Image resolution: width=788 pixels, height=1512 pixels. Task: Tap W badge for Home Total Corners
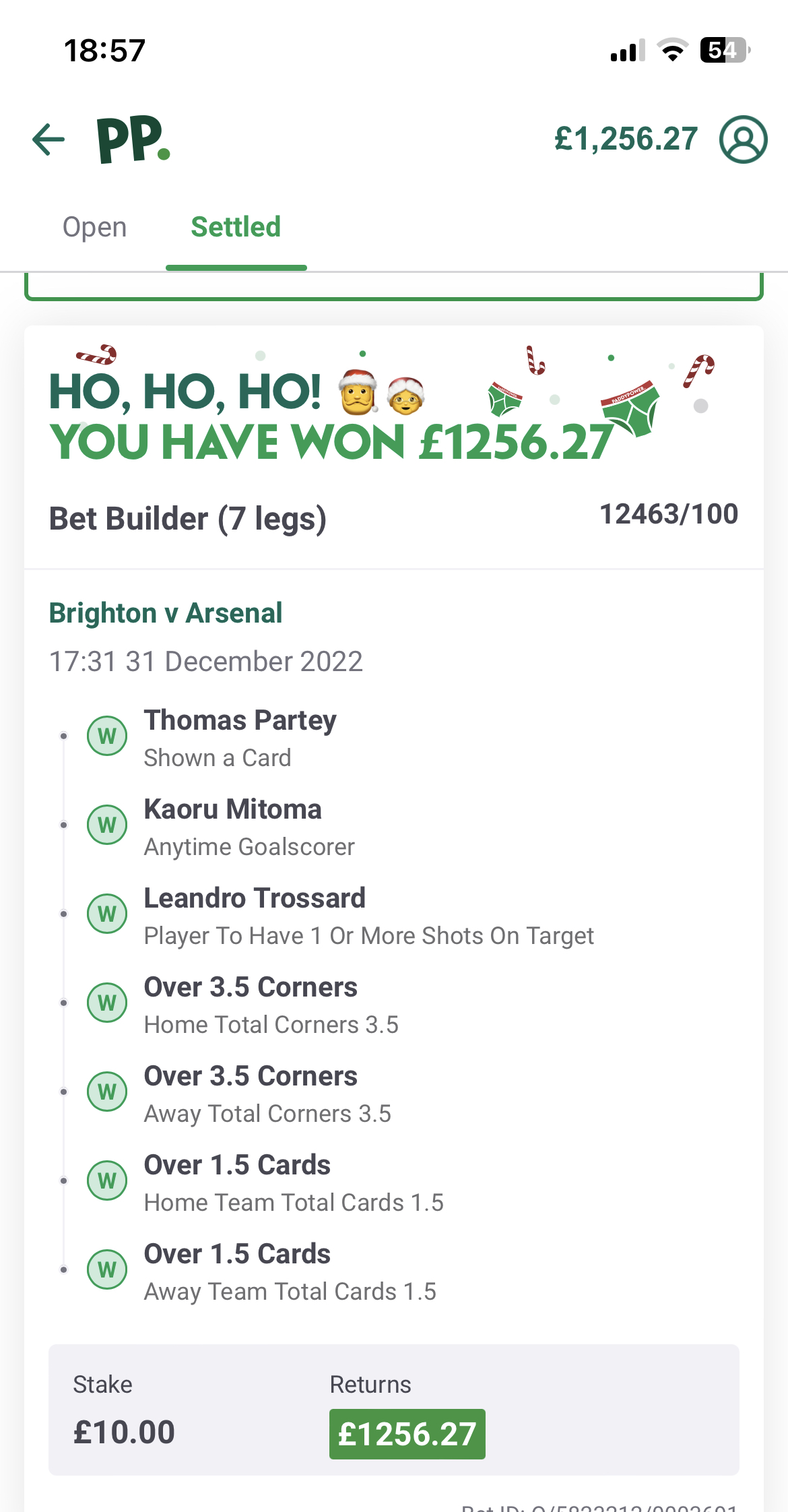point(107,1003)
